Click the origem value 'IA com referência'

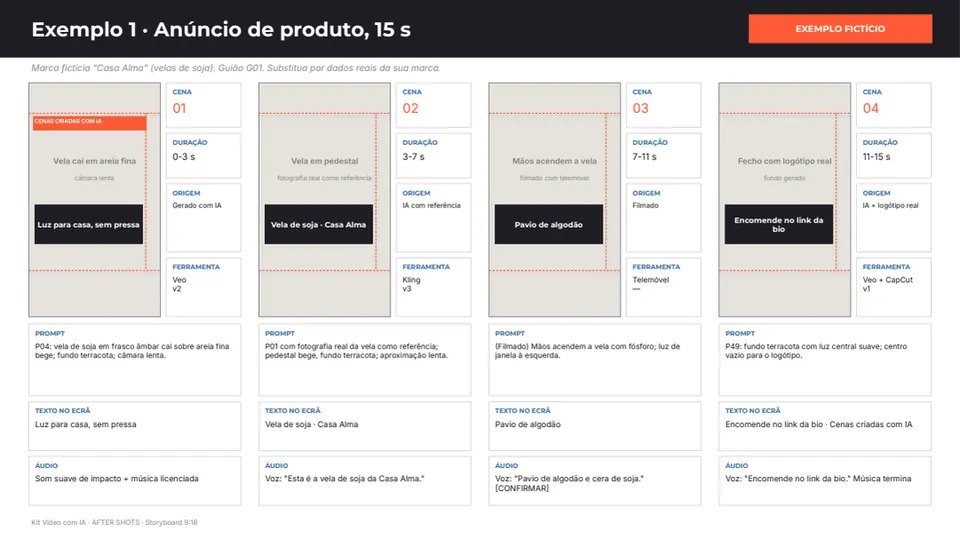(x=432, y=206)
